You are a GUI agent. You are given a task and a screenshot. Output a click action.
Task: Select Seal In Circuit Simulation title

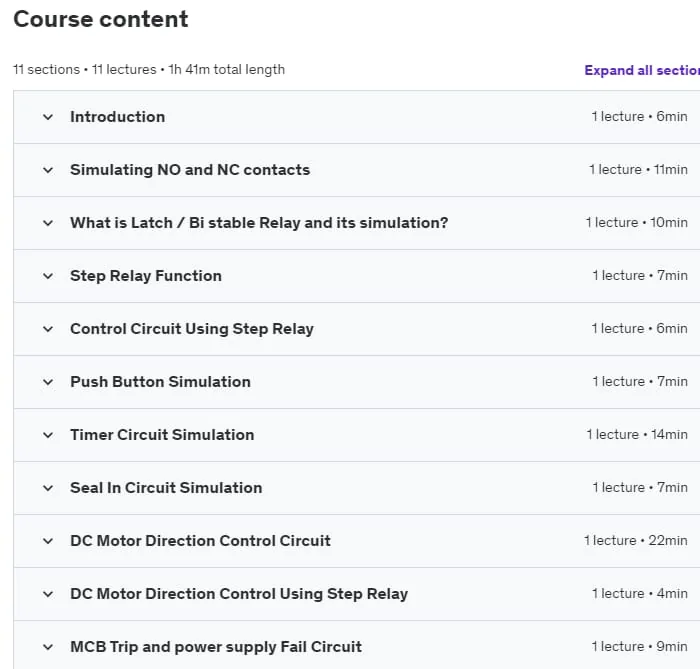coord(166,488)
